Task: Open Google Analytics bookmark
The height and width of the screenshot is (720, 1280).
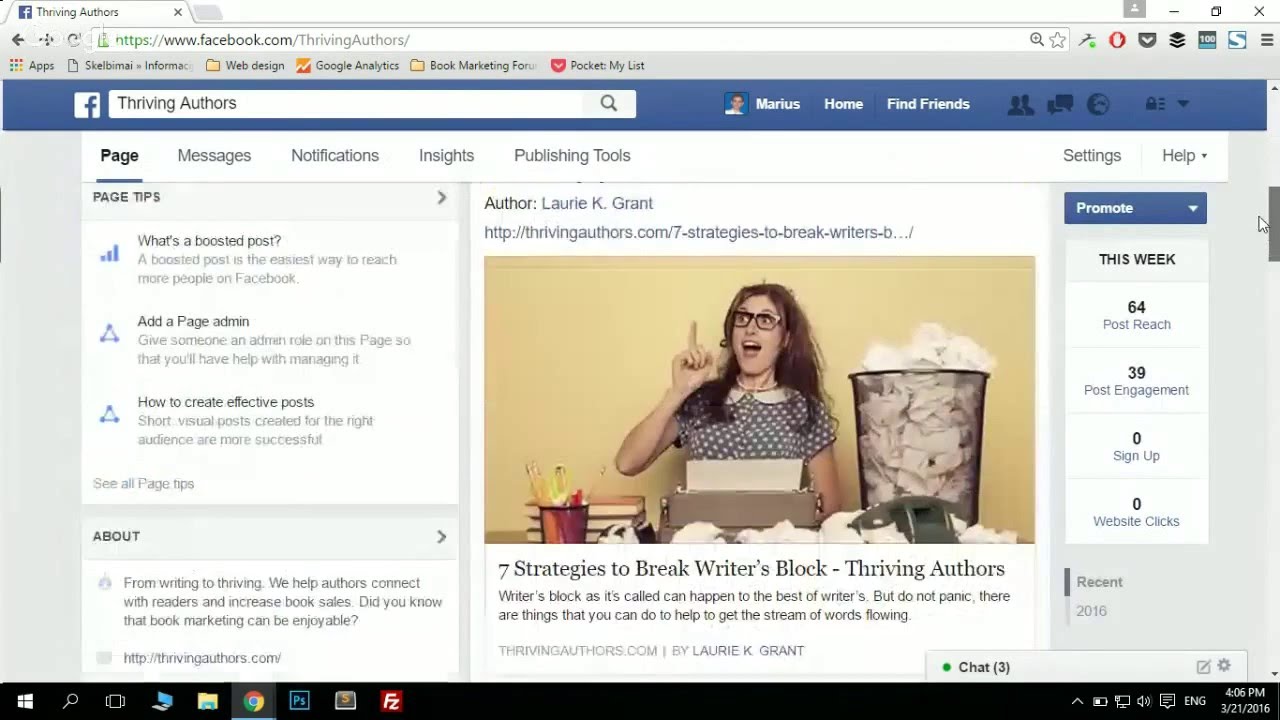Action: point(348,66)
